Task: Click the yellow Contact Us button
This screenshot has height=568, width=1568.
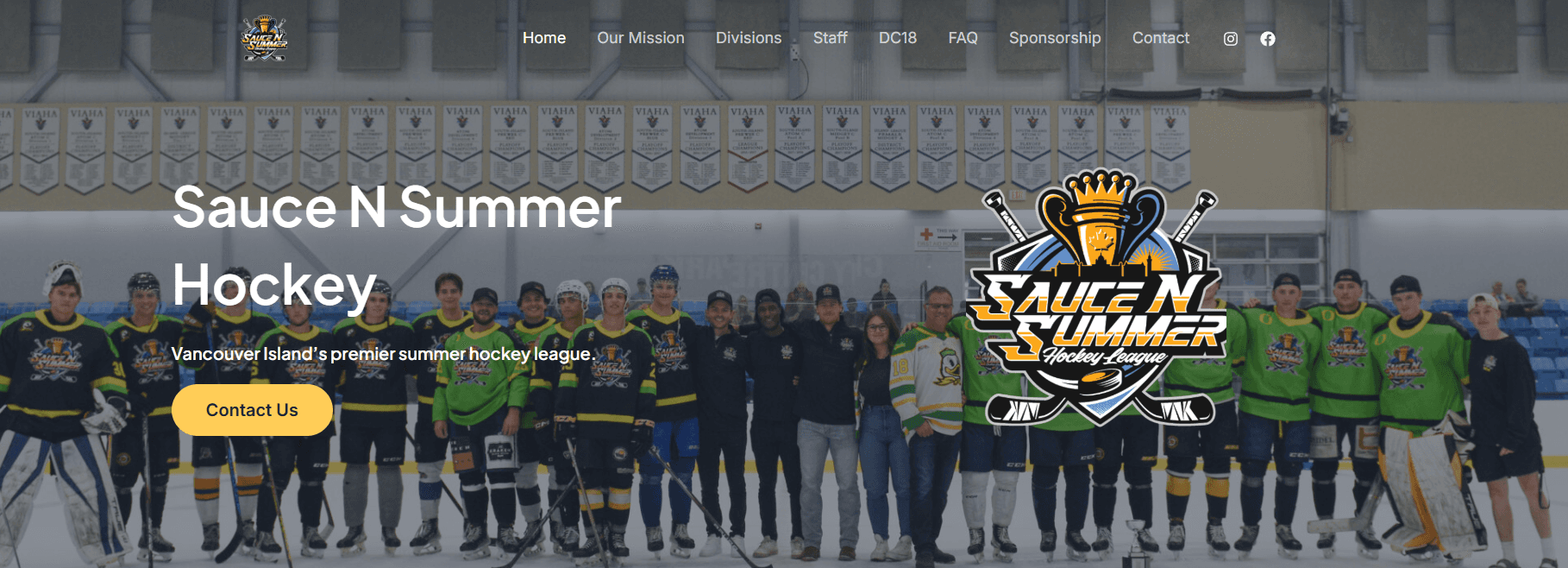Action: 252,410
